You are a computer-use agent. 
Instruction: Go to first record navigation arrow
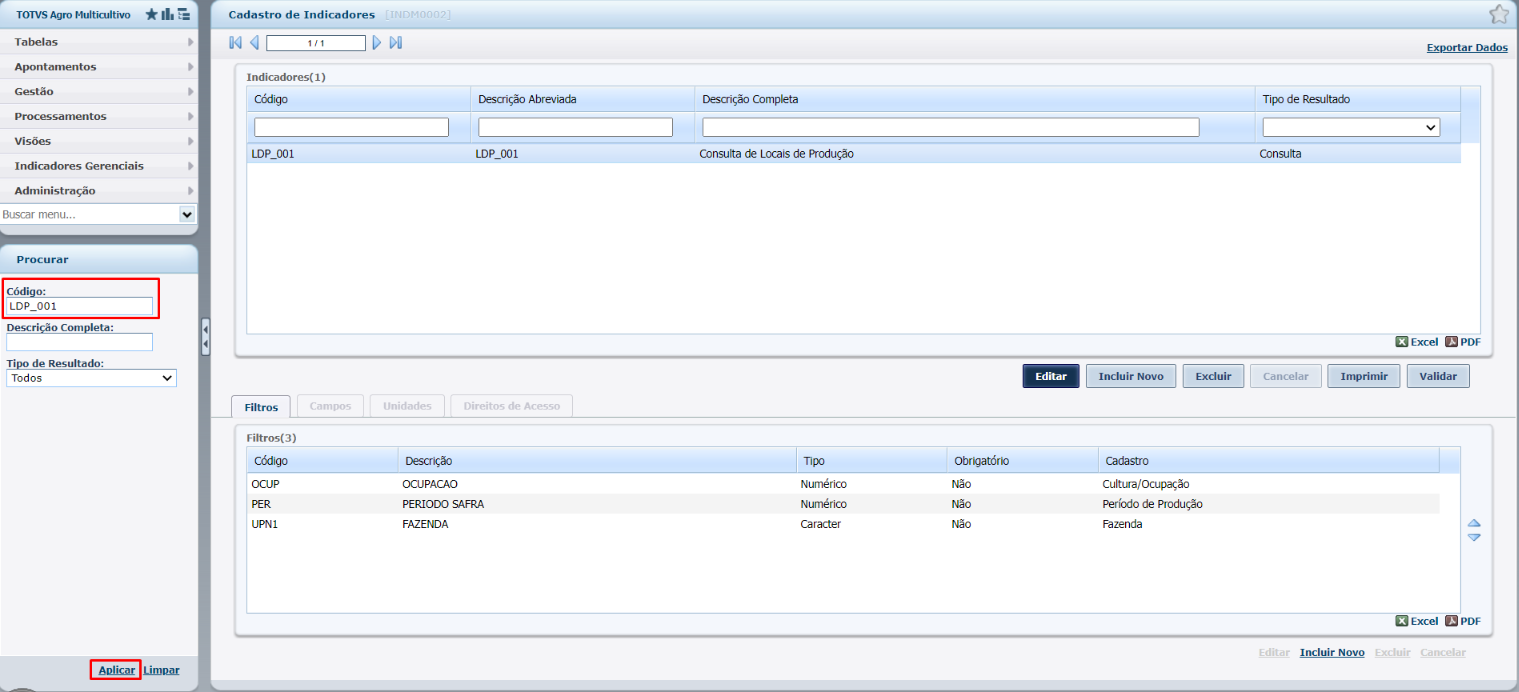[235, 43]
